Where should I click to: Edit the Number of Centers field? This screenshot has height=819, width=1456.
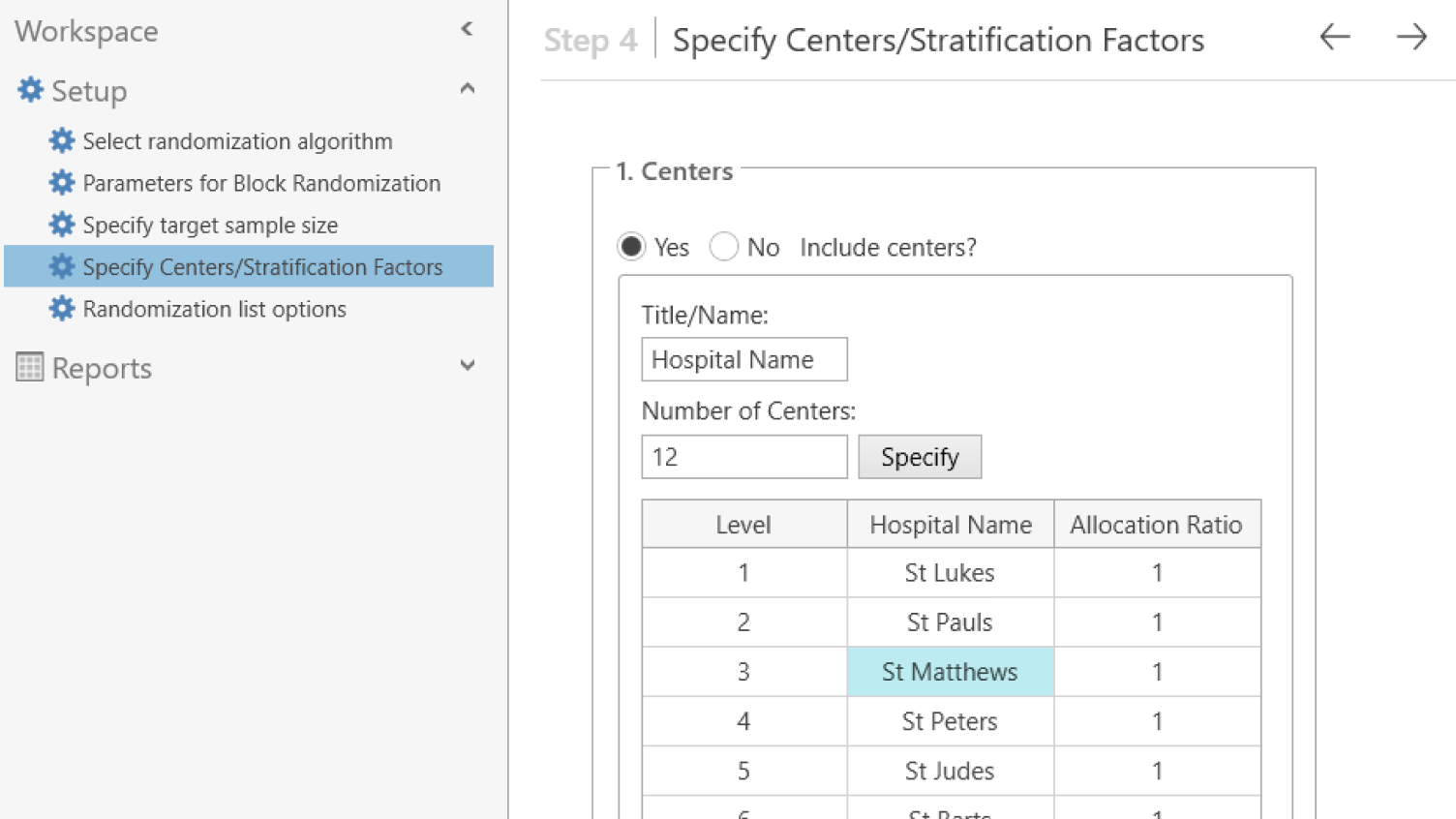point(743,456)
